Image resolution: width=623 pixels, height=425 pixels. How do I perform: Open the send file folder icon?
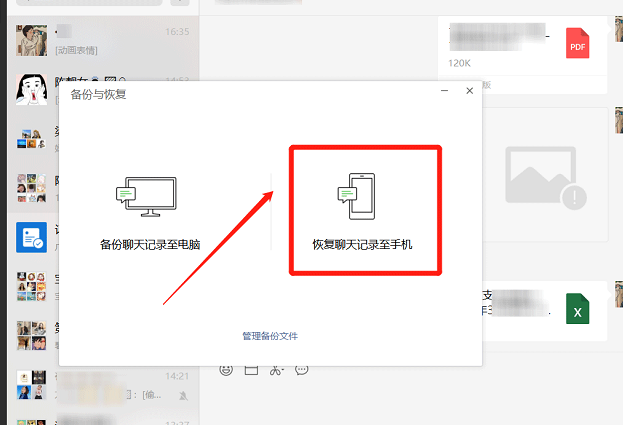pyautogui.click(x=251, y=370)
